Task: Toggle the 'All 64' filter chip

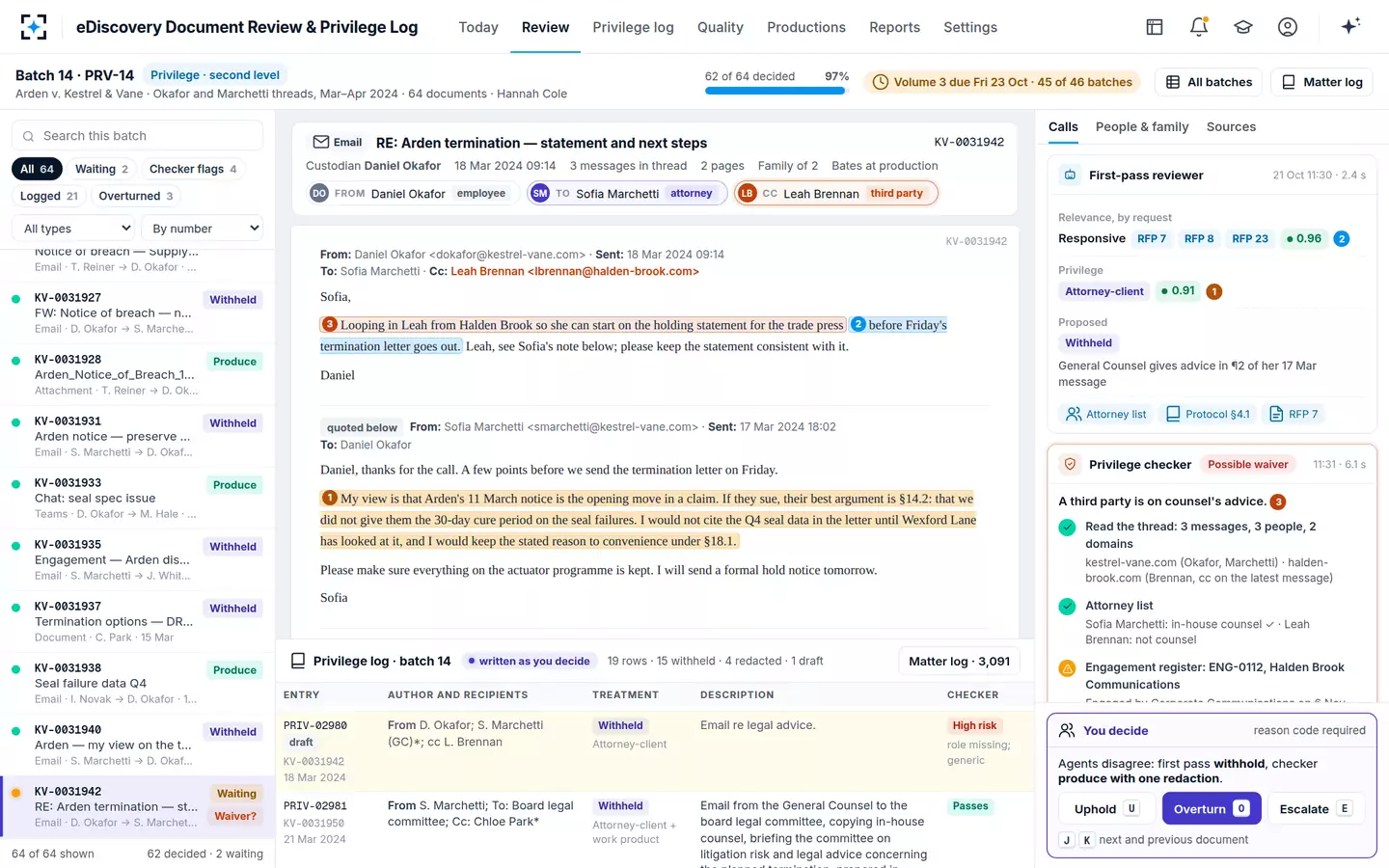Action: coord(38,169)
